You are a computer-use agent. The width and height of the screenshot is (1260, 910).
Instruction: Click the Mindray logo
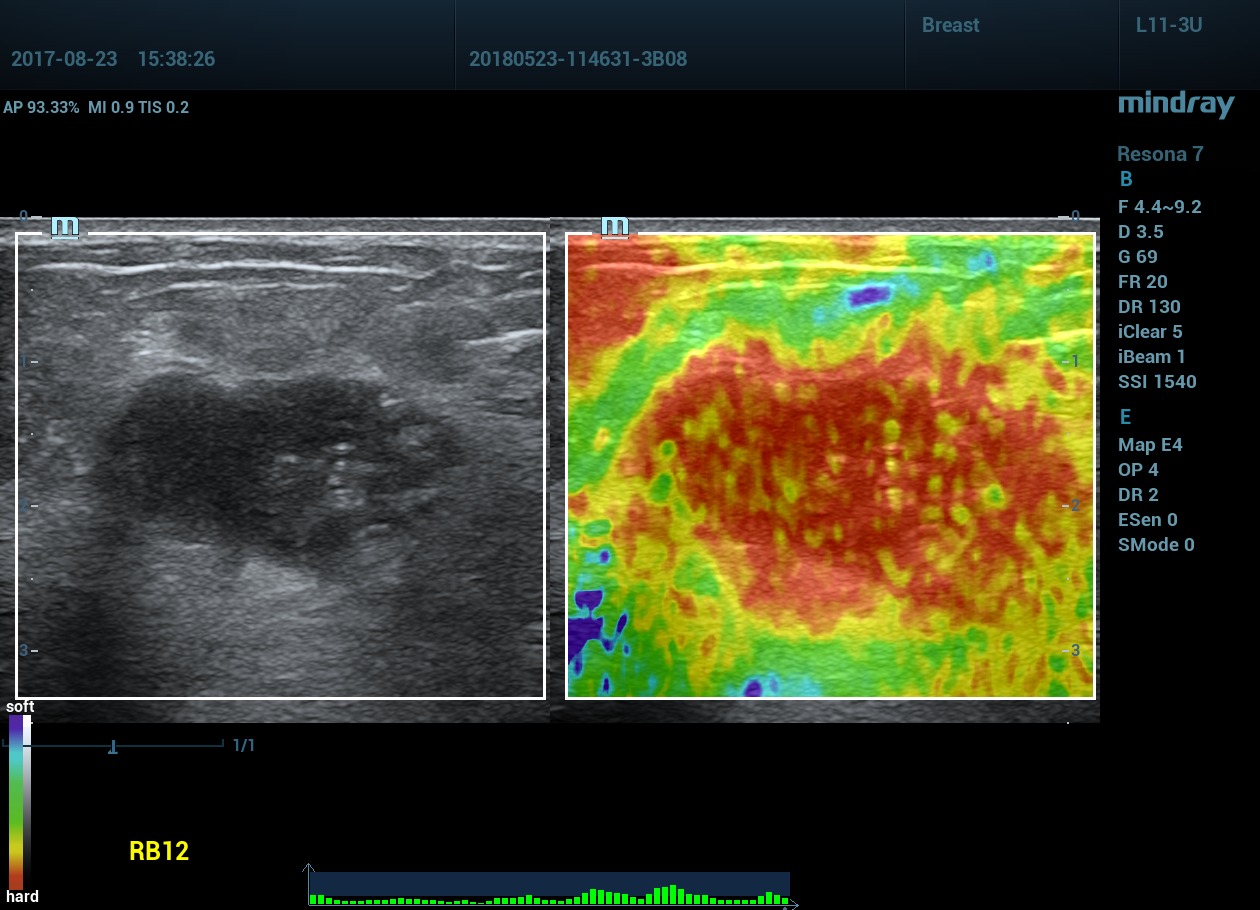pyautogui.click(x=1176, y=103)
